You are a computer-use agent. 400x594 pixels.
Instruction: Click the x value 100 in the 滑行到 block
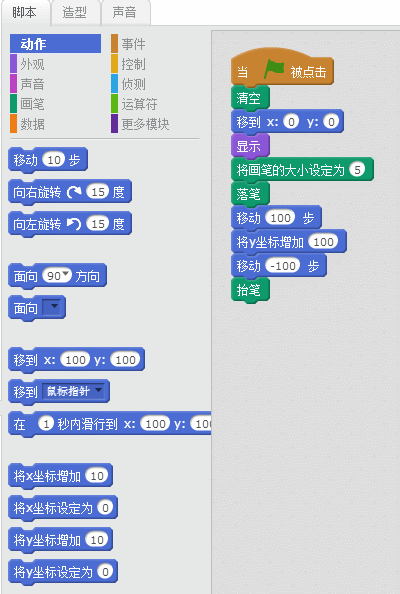[x=155, y=424]
